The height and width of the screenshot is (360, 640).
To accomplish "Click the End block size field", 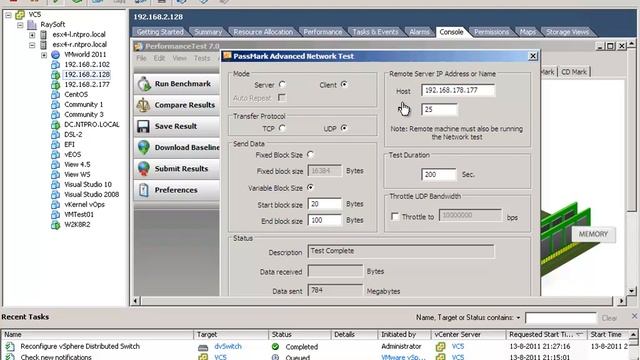I will click(x=324, y=220).
